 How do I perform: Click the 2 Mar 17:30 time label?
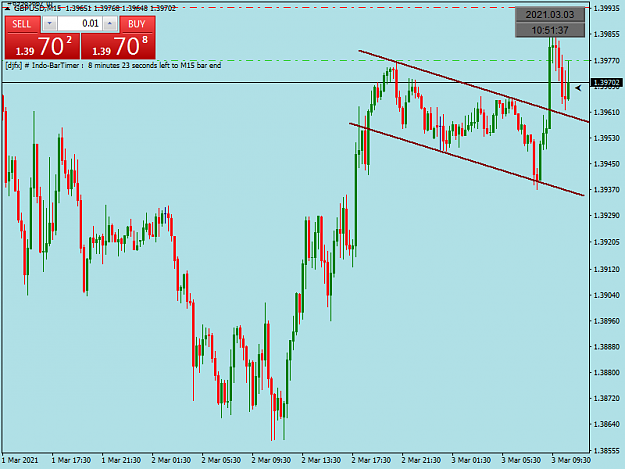(371, 460)
